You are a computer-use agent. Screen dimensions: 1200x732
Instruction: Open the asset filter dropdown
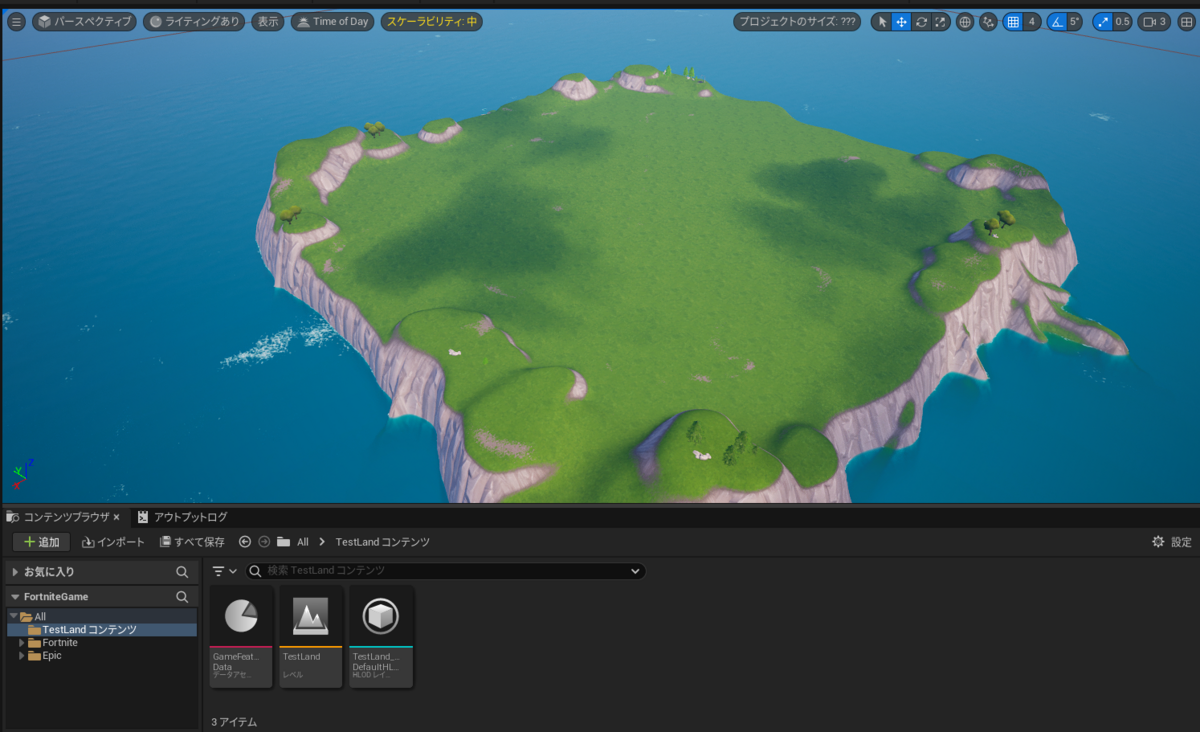224,571
